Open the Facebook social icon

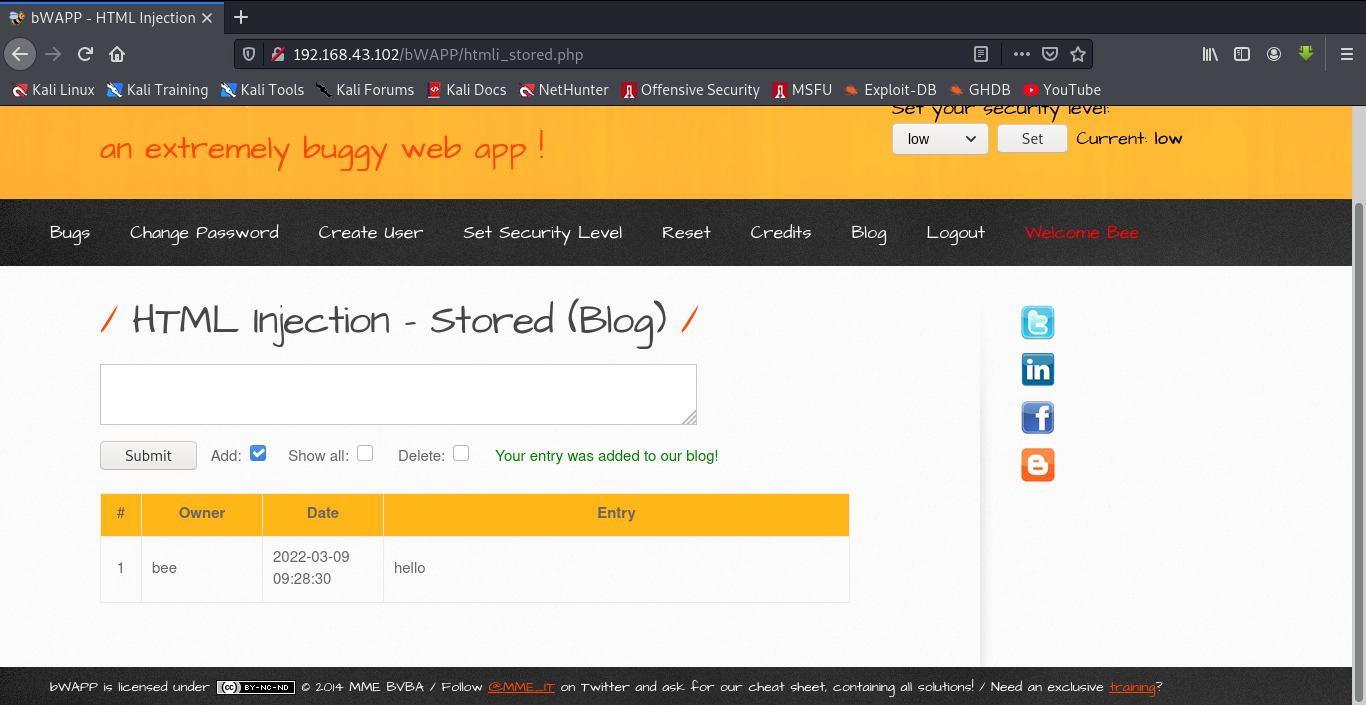1038,417
